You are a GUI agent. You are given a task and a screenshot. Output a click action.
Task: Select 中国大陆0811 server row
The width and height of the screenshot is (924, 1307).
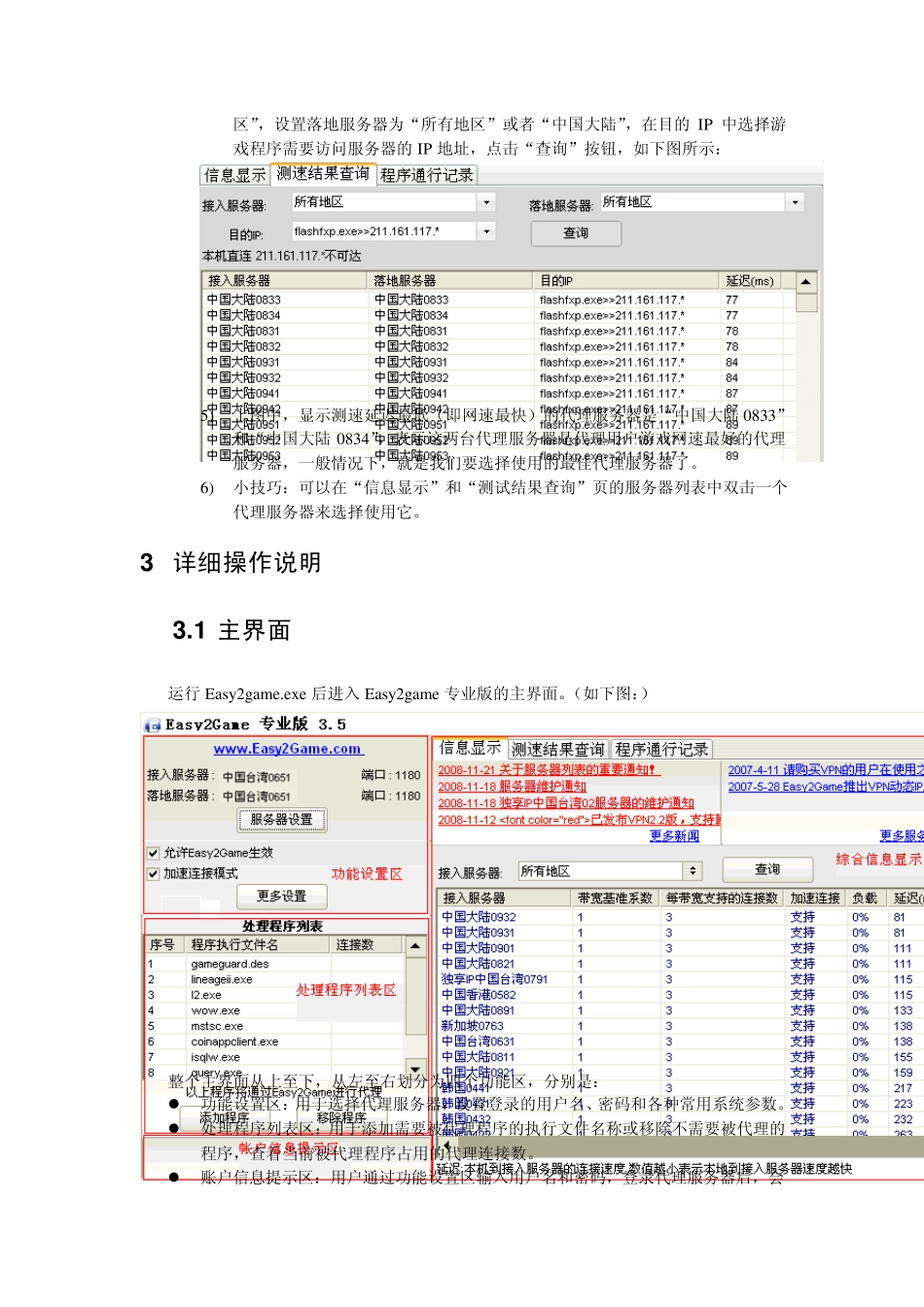pos(680,1057)
